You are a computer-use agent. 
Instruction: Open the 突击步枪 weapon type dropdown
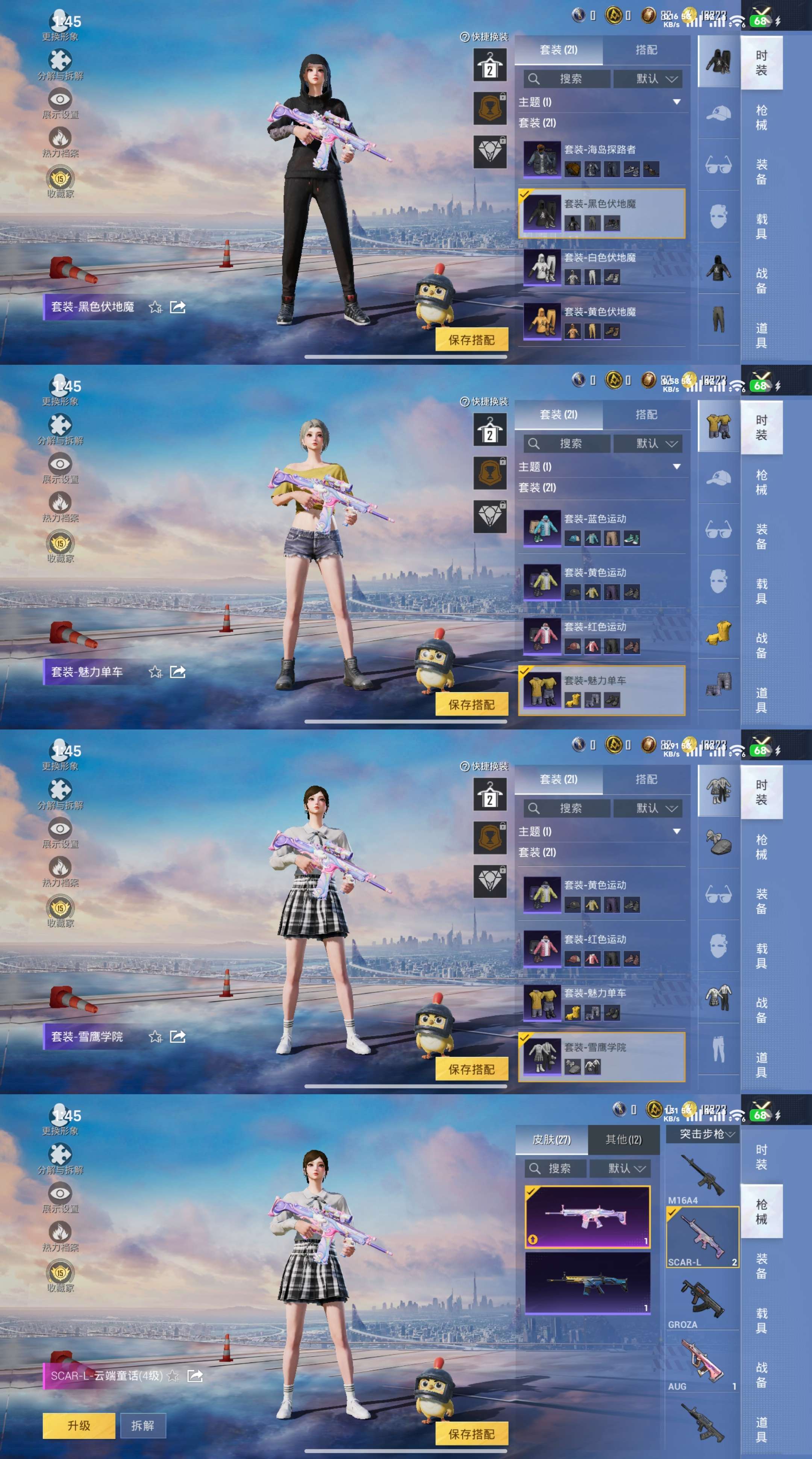pyautogui.click(x=702, y=1134)
